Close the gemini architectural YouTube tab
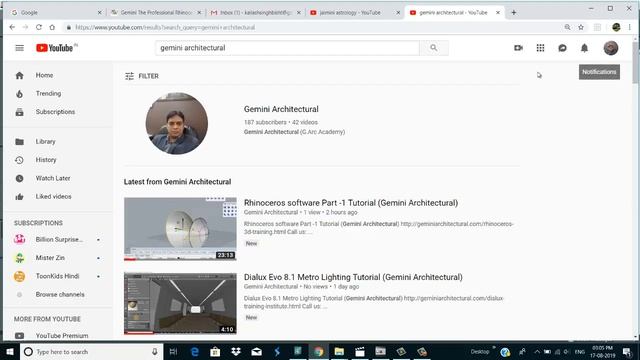The image size is (640, 360). pyautogui.click(x=498, y=13)
